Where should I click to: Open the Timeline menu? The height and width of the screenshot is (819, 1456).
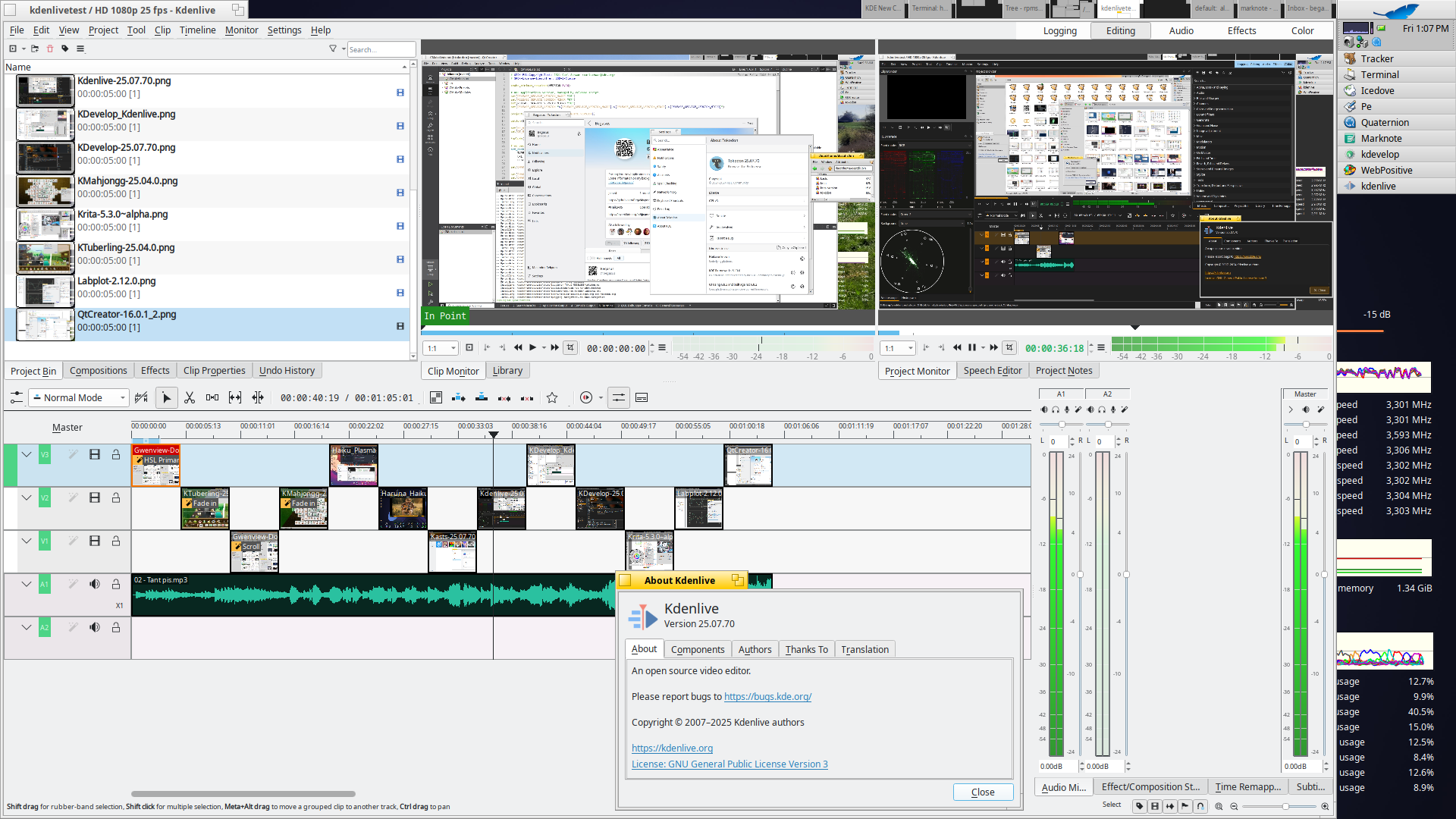pyautogui.click(x=197, y=30)
